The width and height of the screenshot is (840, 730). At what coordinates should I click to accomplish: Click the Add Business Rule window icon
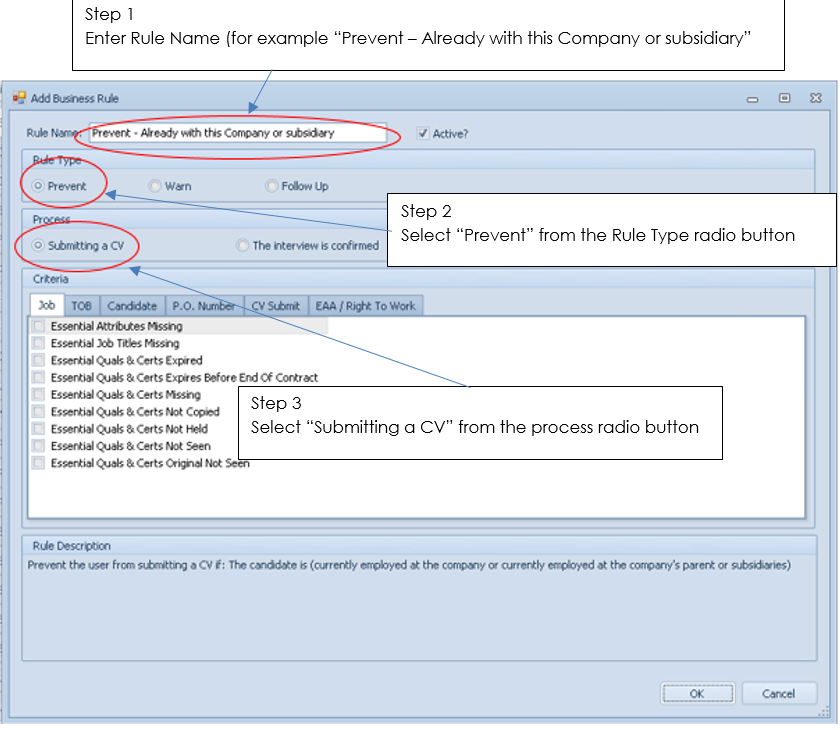[x=18, y=98]
